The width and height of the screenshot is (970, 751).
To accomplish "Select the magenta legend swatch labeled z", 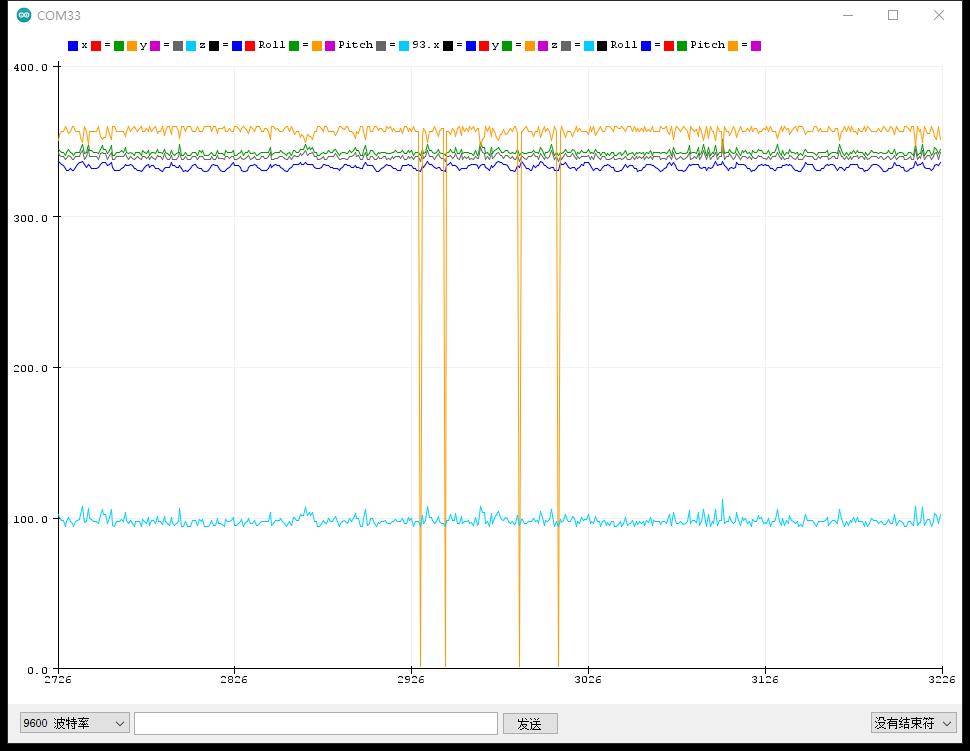I will 543,46.
